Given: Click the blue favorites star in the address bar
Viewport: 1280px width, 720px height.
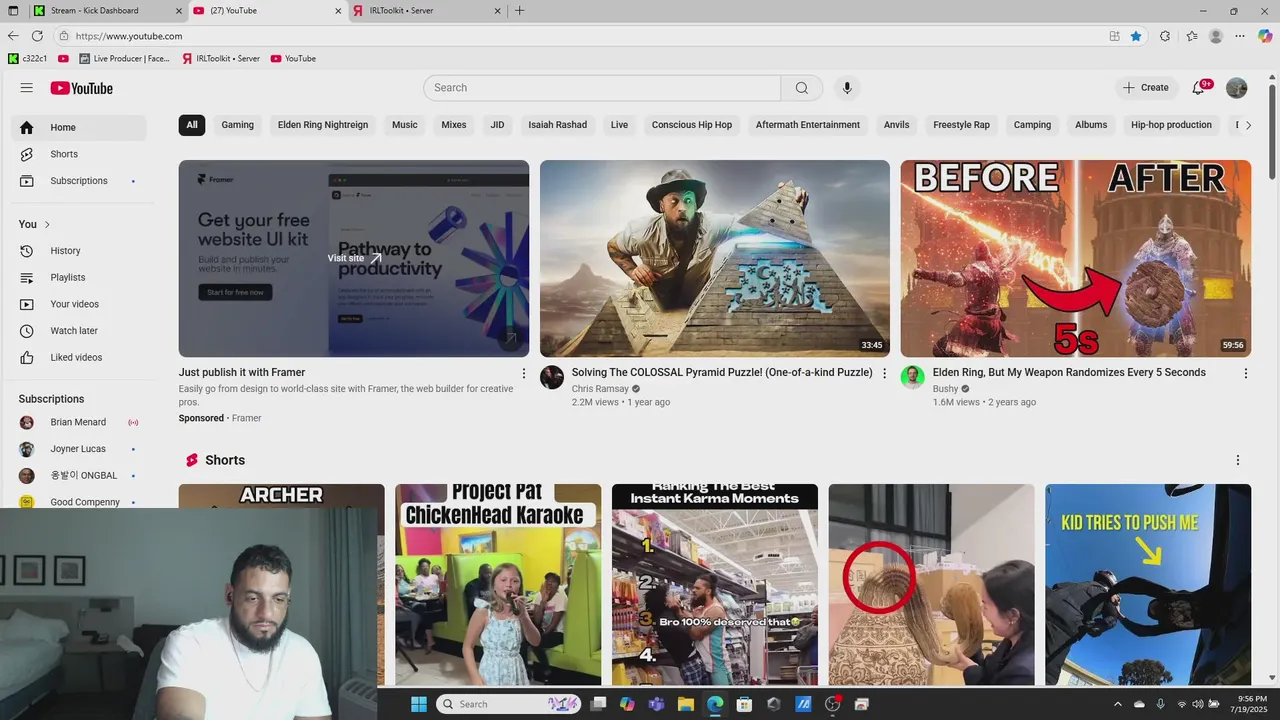Looking at the screenshot, I should (1136, 36).
